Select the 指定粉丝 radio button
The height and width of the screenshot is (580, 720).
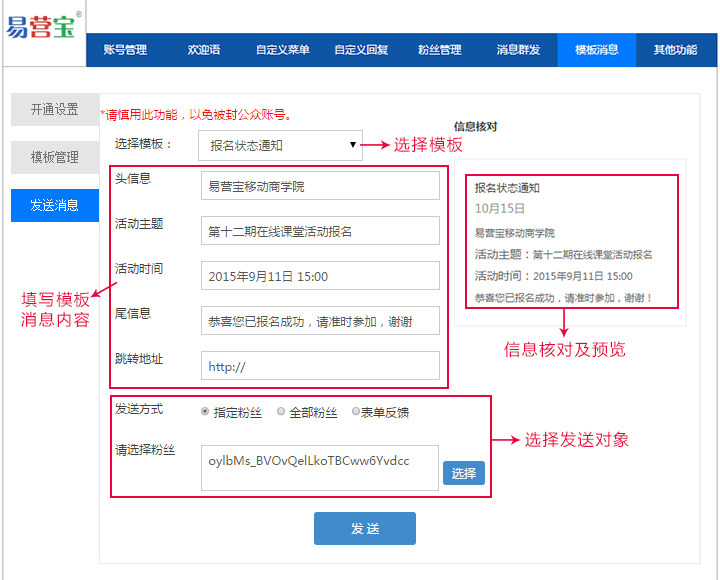pos(205,412)
